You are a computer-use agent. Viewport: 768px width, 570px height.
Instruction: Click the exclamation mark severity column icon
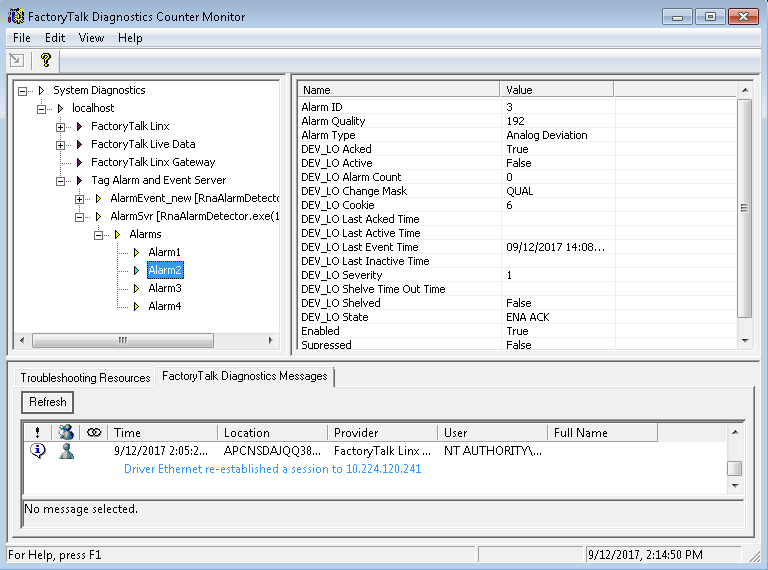tap(37, 433)
